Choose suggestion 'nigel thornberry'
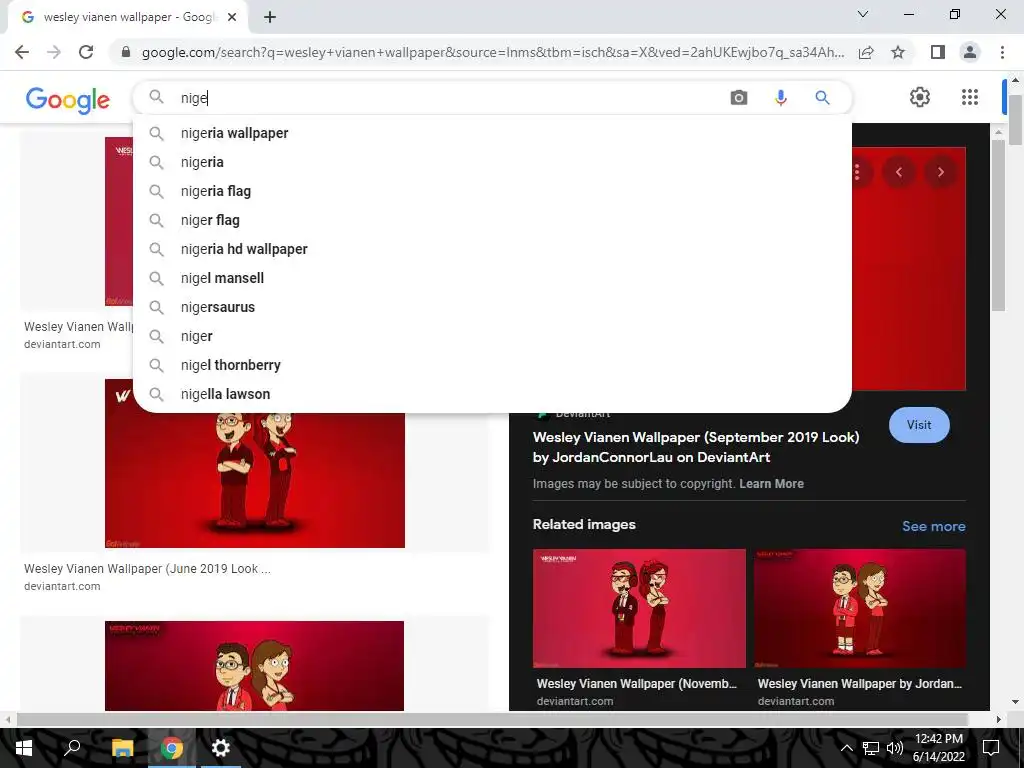The image size is (1024, 768). tap(492, 365)
